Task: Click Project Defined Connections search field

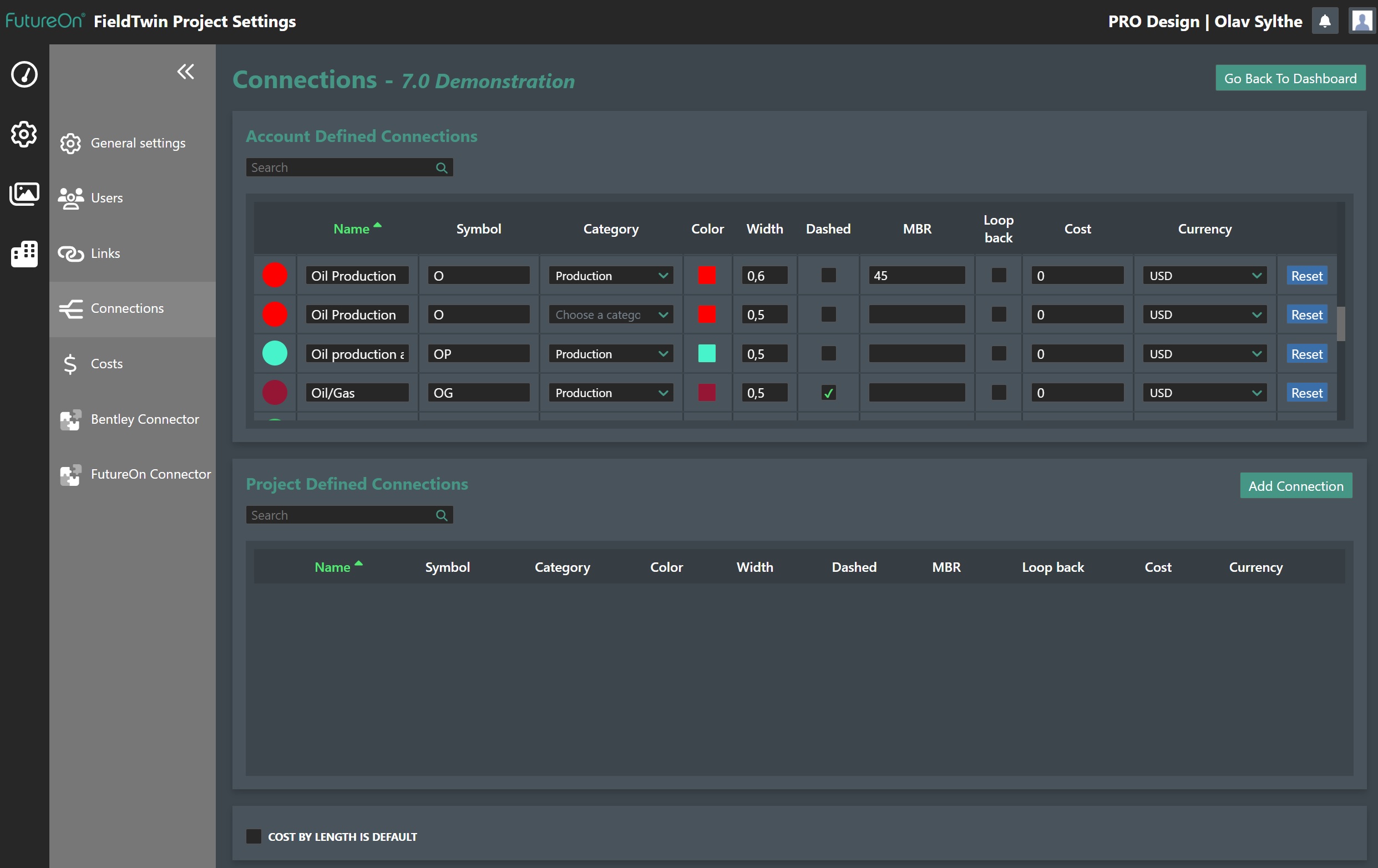Action: (x=349, y=515)
